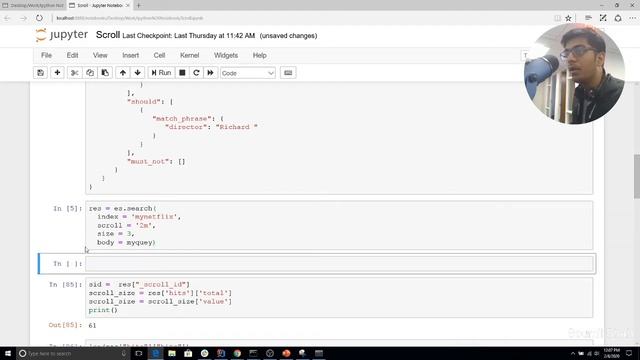Open the notification center
The height and width of the screenshot is (360, 640).
[x=629, y=353]
